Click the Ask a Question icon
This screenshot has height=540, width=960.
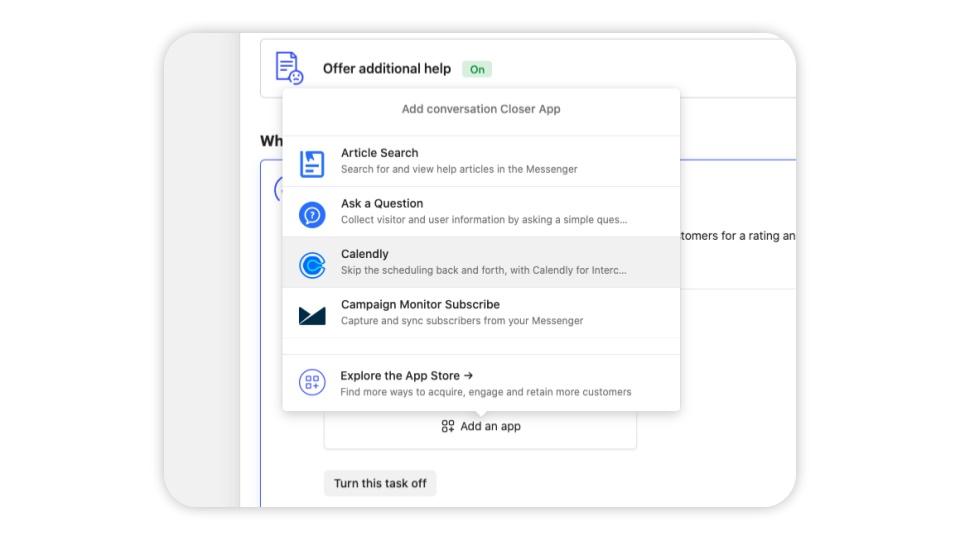(312, 215)
